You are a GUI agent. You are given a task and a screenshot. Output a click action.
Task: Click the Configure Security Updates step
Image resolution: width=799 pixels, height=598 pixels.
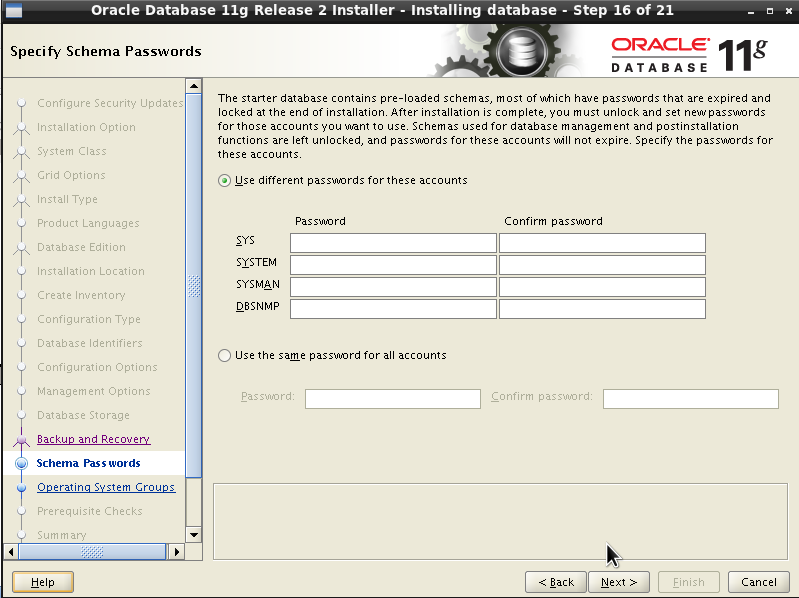[x=110, y=103]
